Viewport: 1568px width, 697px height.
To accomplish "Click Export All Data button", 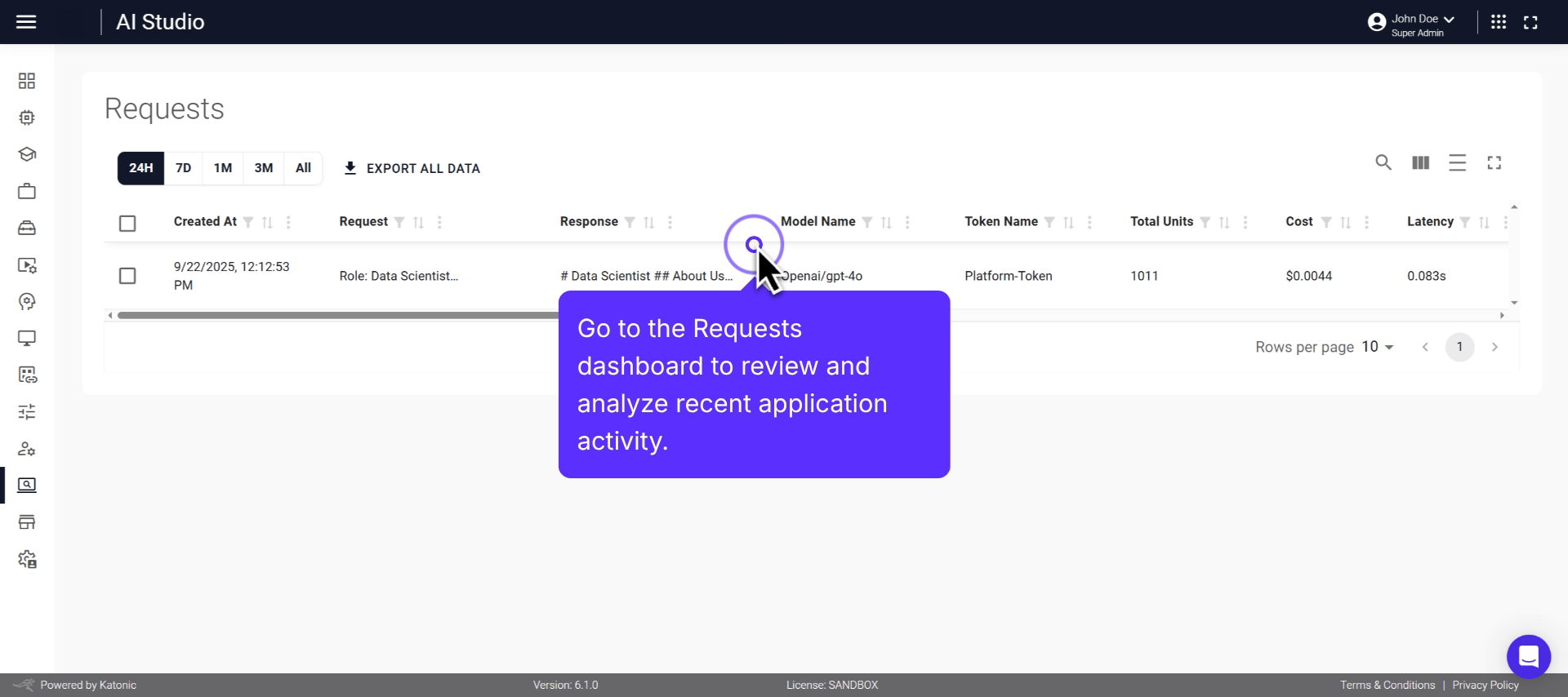I will pos(412,168).
